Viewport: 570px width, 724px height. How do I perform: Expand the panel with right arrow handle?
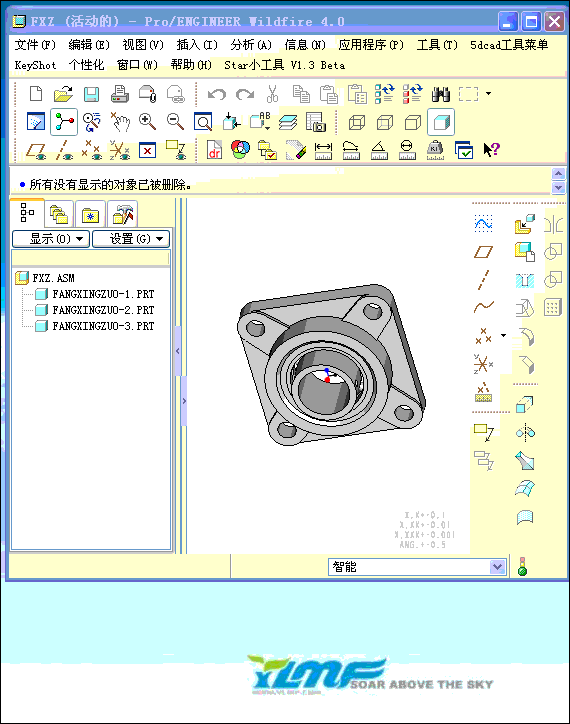point(184,401)
